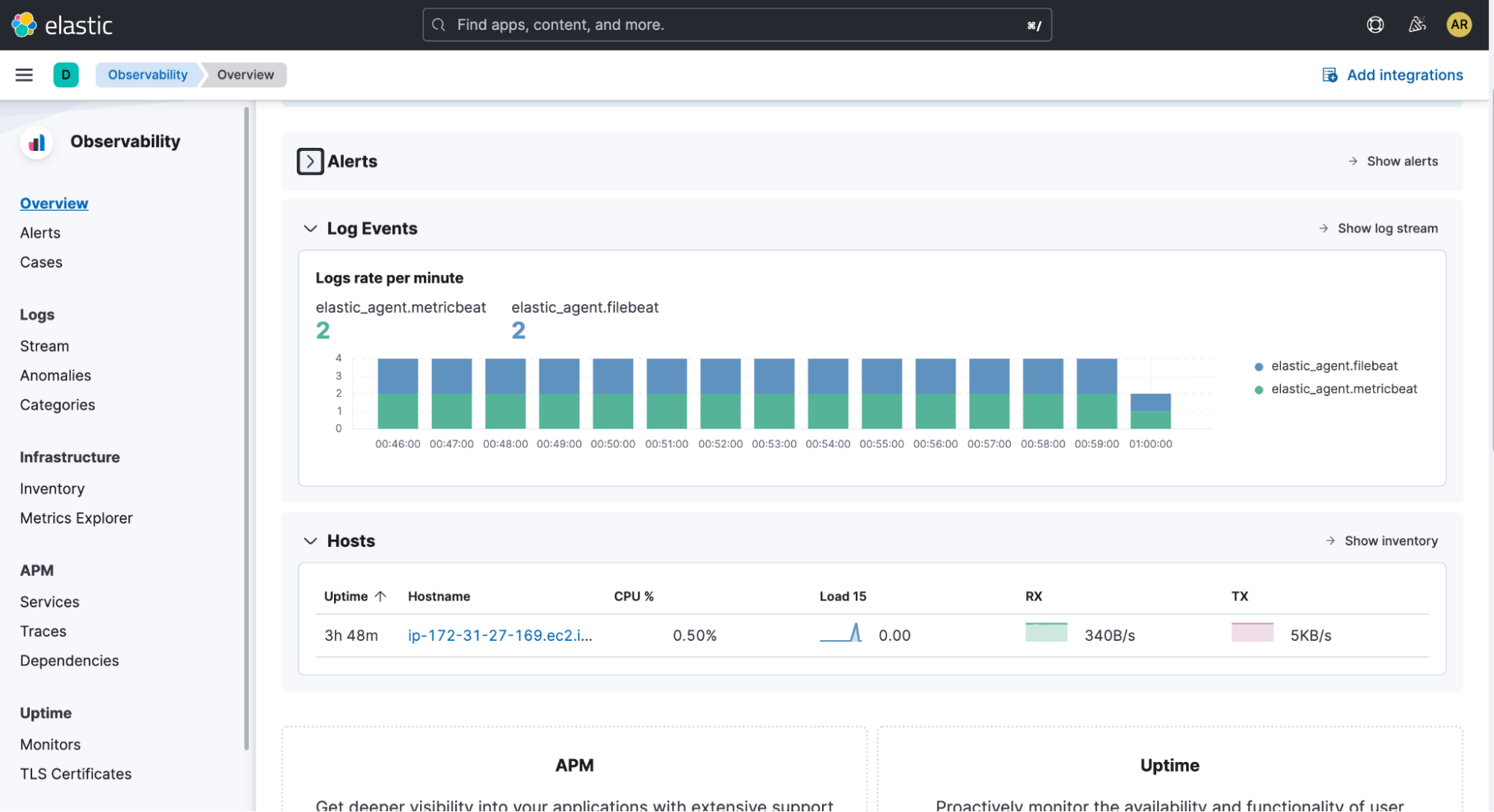Click Show log stream link
Screen dimensions: 1494x812
click(x=1387, y=229)
